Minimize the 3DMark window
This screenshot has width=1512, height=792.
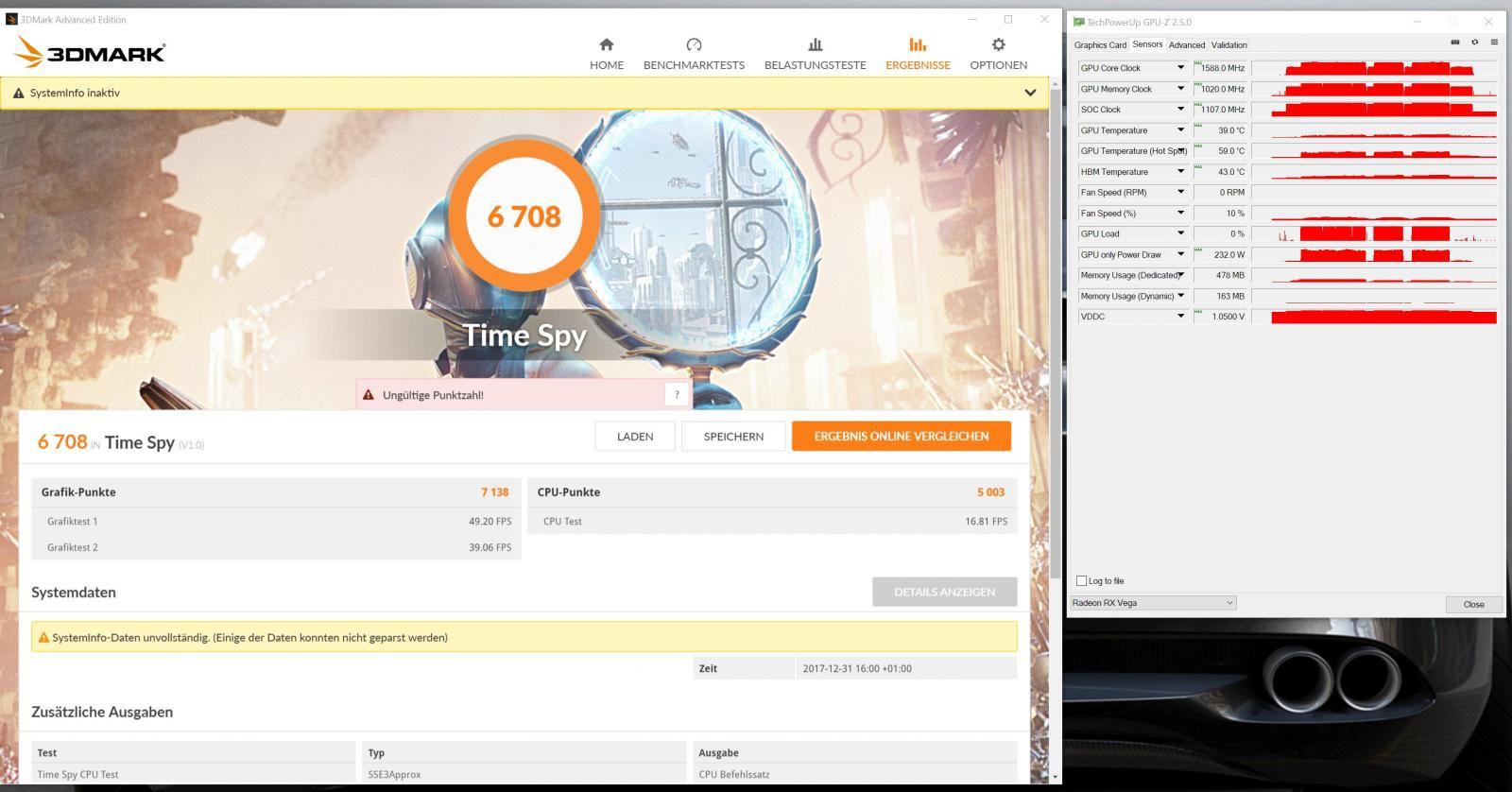pyautogui.click(x=972, y=19)
